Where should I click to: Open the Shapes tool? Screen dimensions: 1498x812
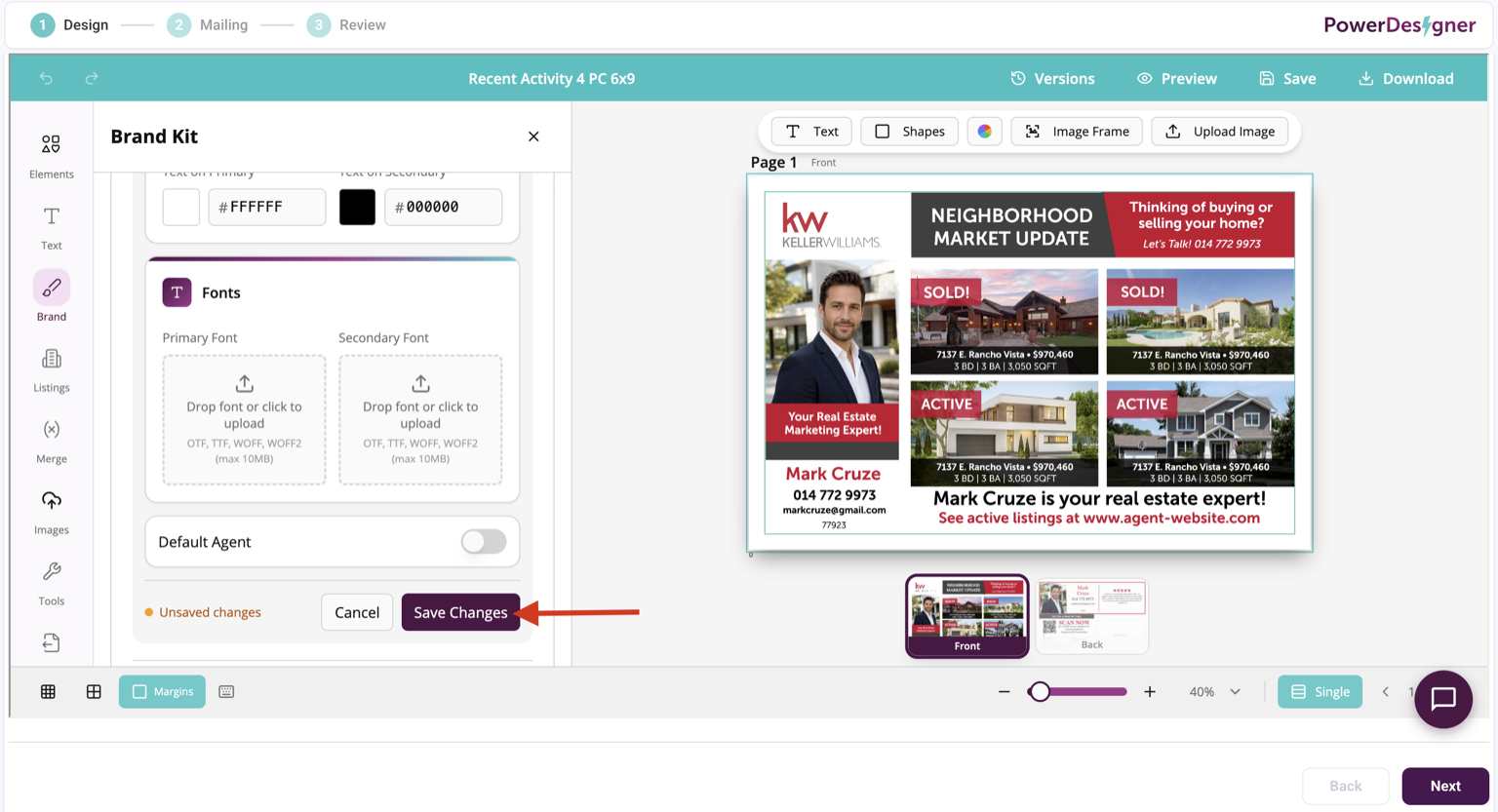coord(909,132)
